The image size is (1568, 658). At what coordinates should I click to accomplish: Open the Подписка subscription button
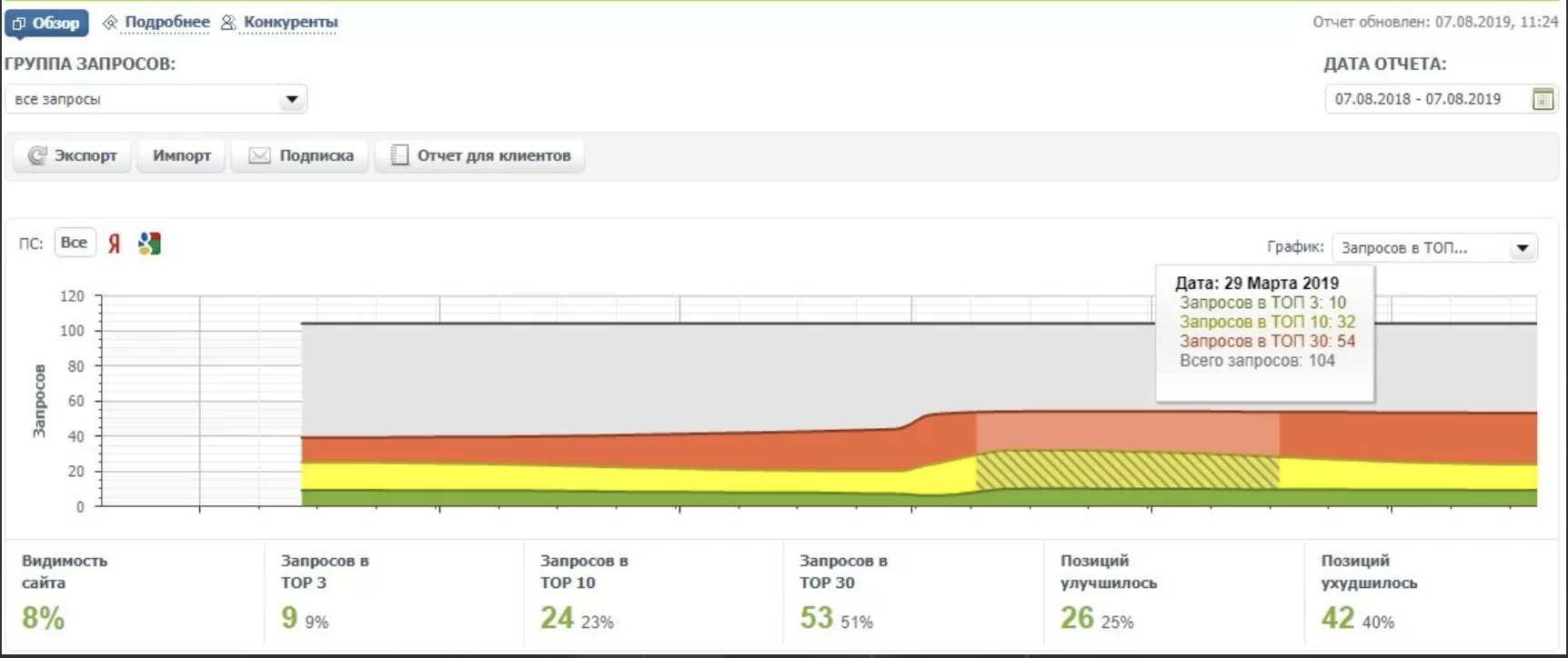click(x=301, y=155)
